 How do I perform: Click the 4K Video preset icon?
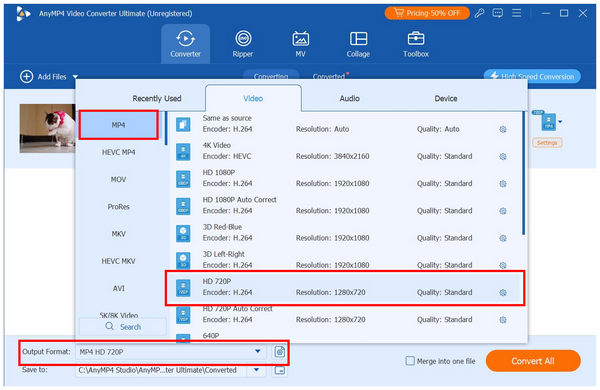183,152
